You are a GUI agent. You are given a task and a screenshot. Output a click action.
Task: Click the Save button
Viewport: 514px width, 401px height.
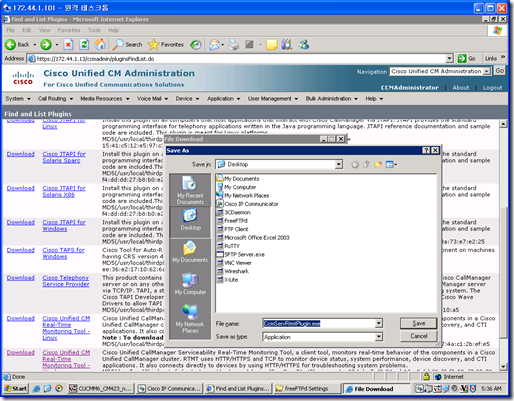point(419,323)
